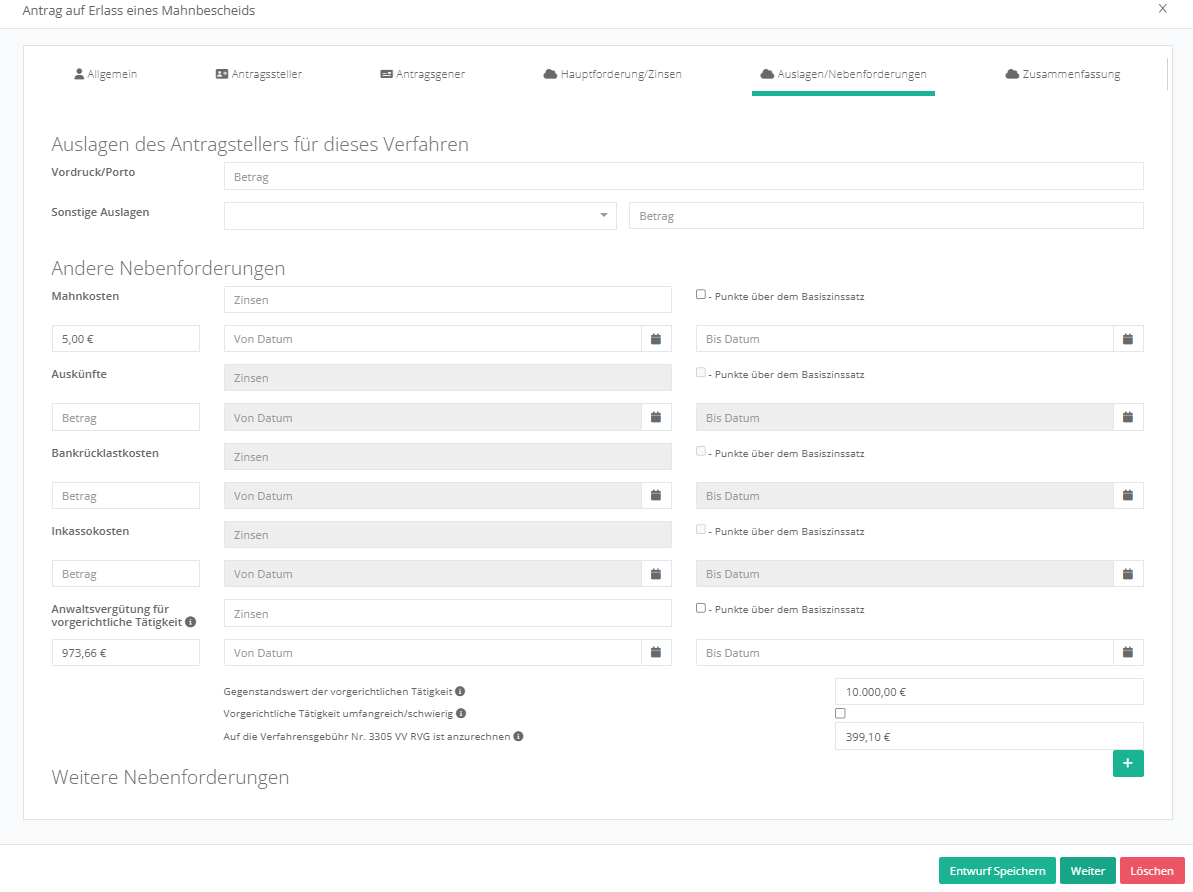The height and width of the screenshot is (892, 1193).
Task: Click info icon for Verfahrensgebühr Nr. 3305
Action: tap(519, 737)
